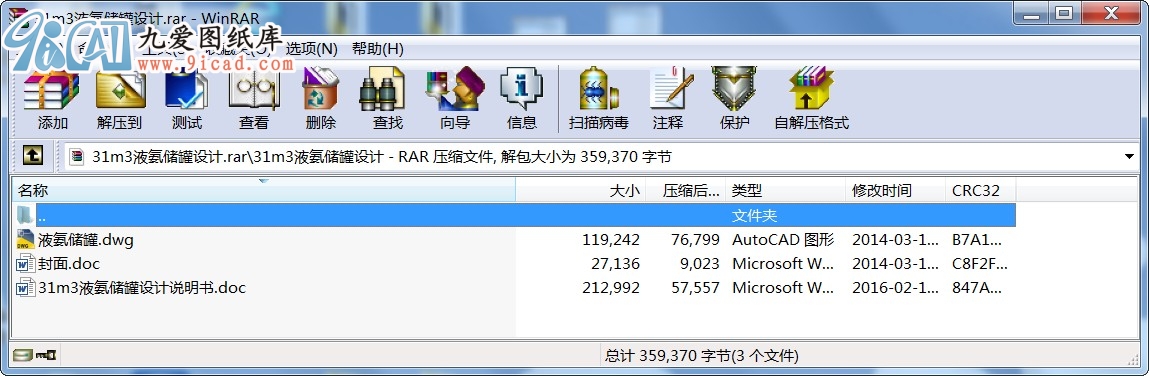The width and height of the screenshot is (1149, 376).
Task: Click the 文件夹 type cell
Action: pyautogui.click(x=754, y=215)
